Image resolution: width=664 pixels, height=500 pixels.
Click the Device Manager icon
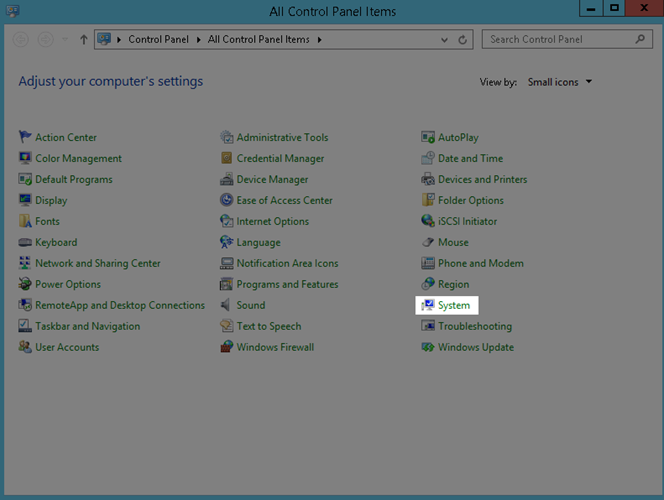[227, 179]
